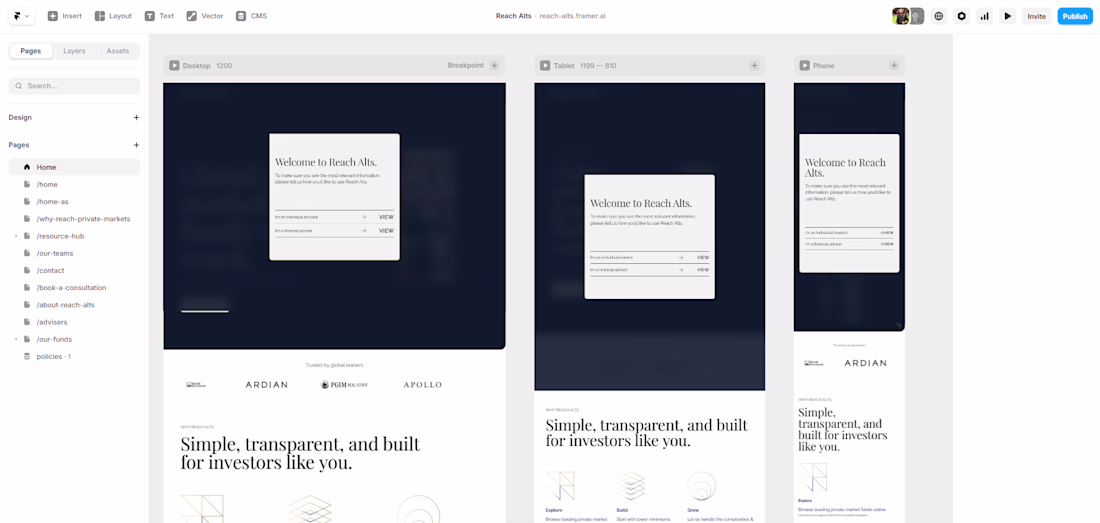
Task: Click Desktop financial adviser VIEW link
Action: [386, 231]
